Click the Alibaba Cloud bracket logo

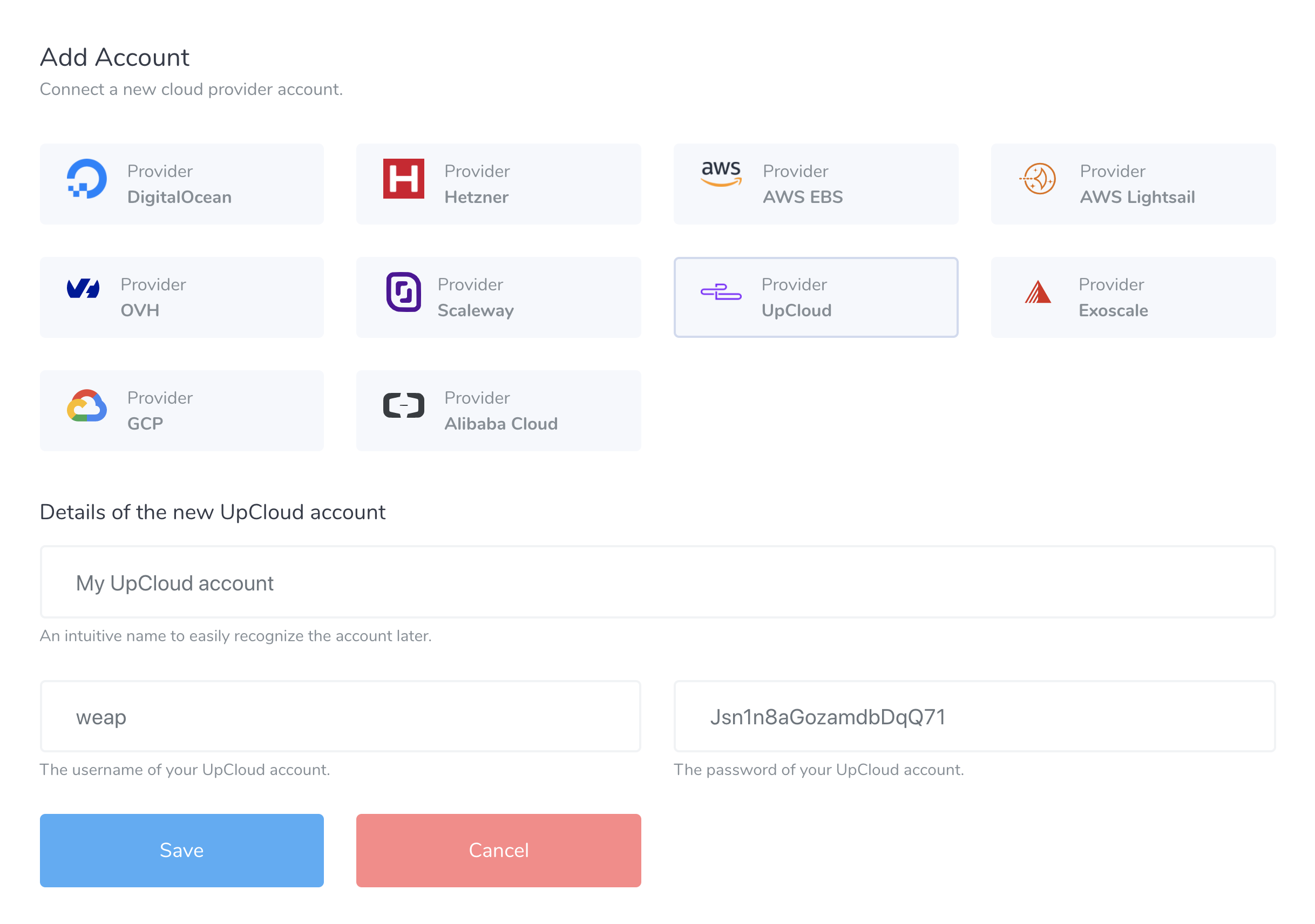click(x=403, y=405)
